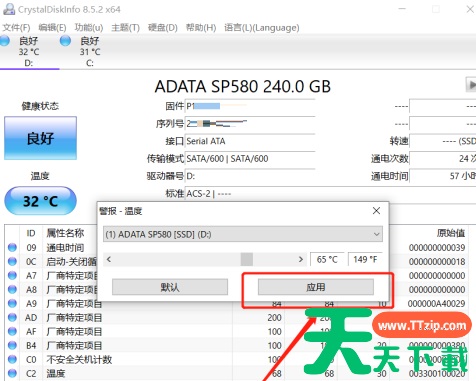Select the C: disk tab at 31 °C
Viewport: 476px width, 381px height.
(89, 52)
